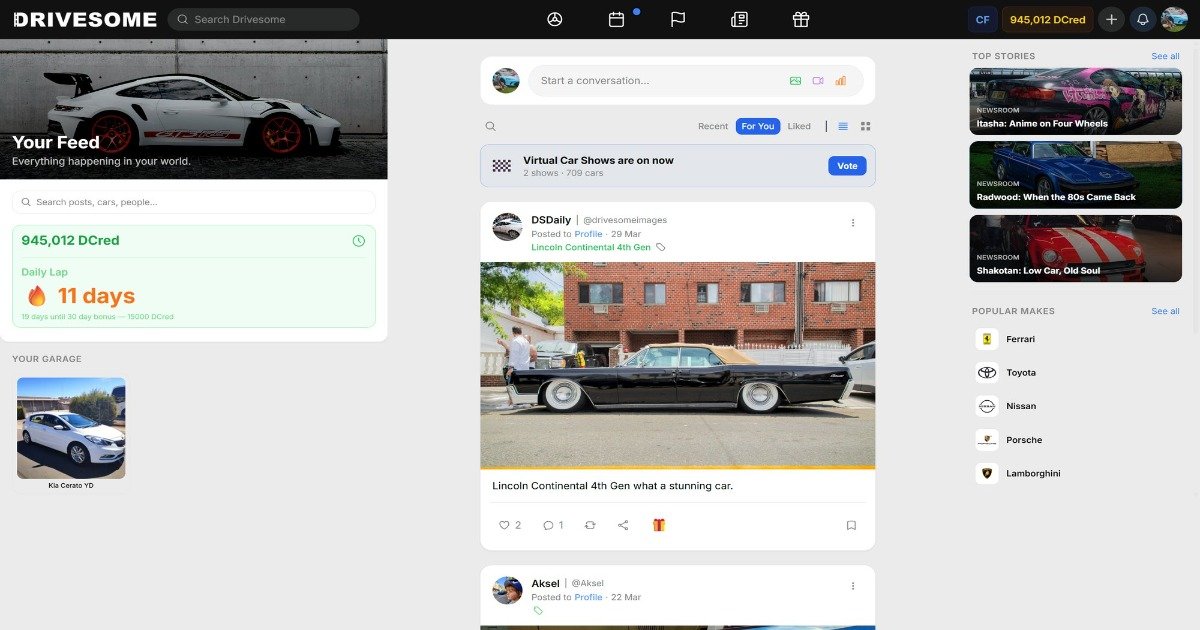Switch to list view layout
The width and height of the screenshot is (1200, 630).
coord(843,126)
